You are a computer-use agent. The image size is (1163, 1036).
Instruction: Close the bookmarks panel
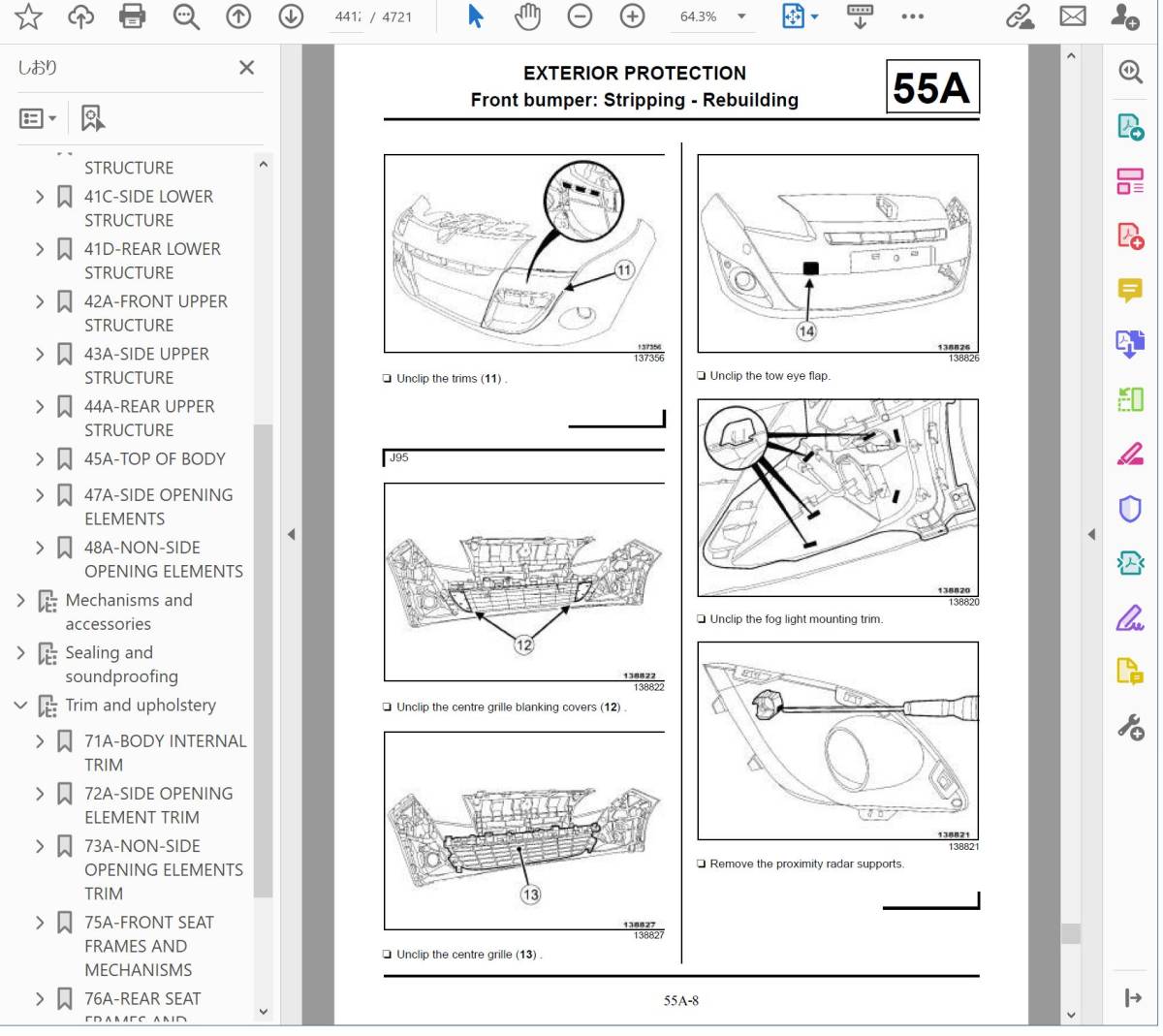point(246,67)
